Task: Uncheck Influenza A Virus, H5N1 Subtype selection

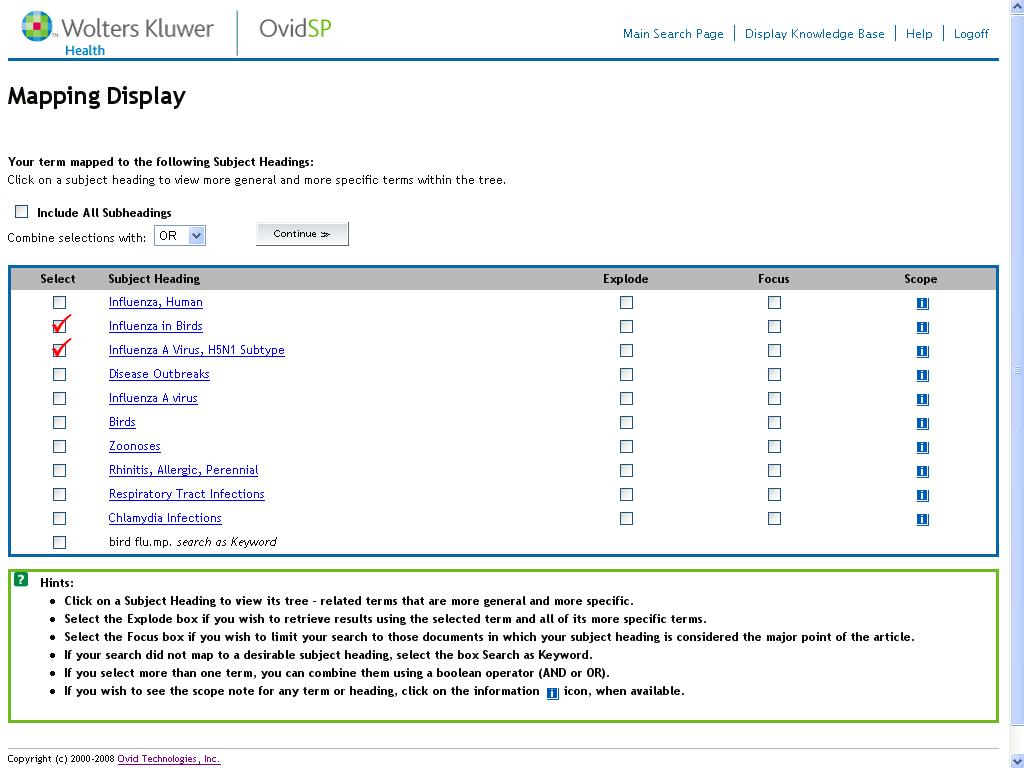Action: pos(59,350)
